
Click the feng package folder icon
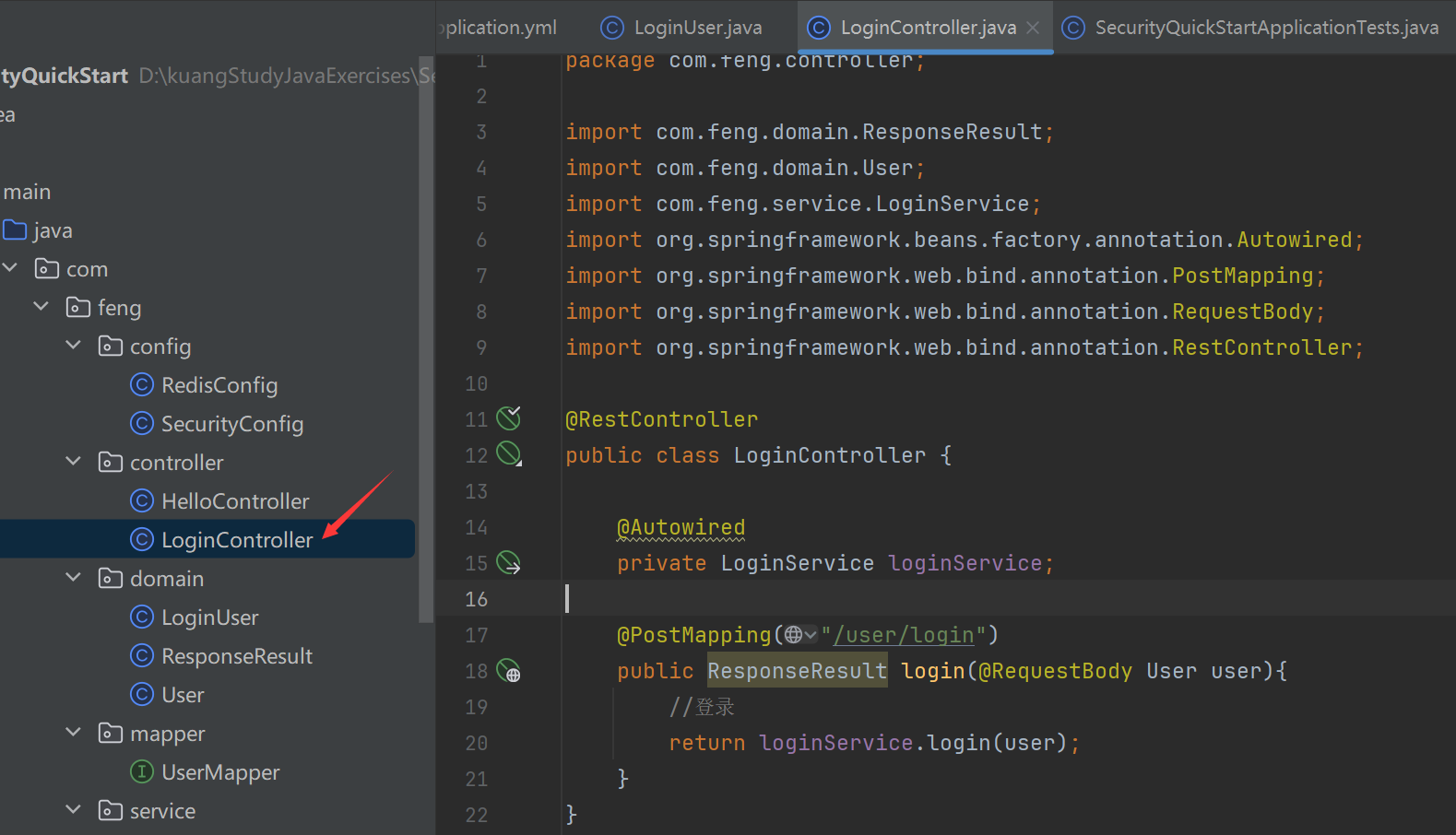pyautogui.click(x=78, y=307)
